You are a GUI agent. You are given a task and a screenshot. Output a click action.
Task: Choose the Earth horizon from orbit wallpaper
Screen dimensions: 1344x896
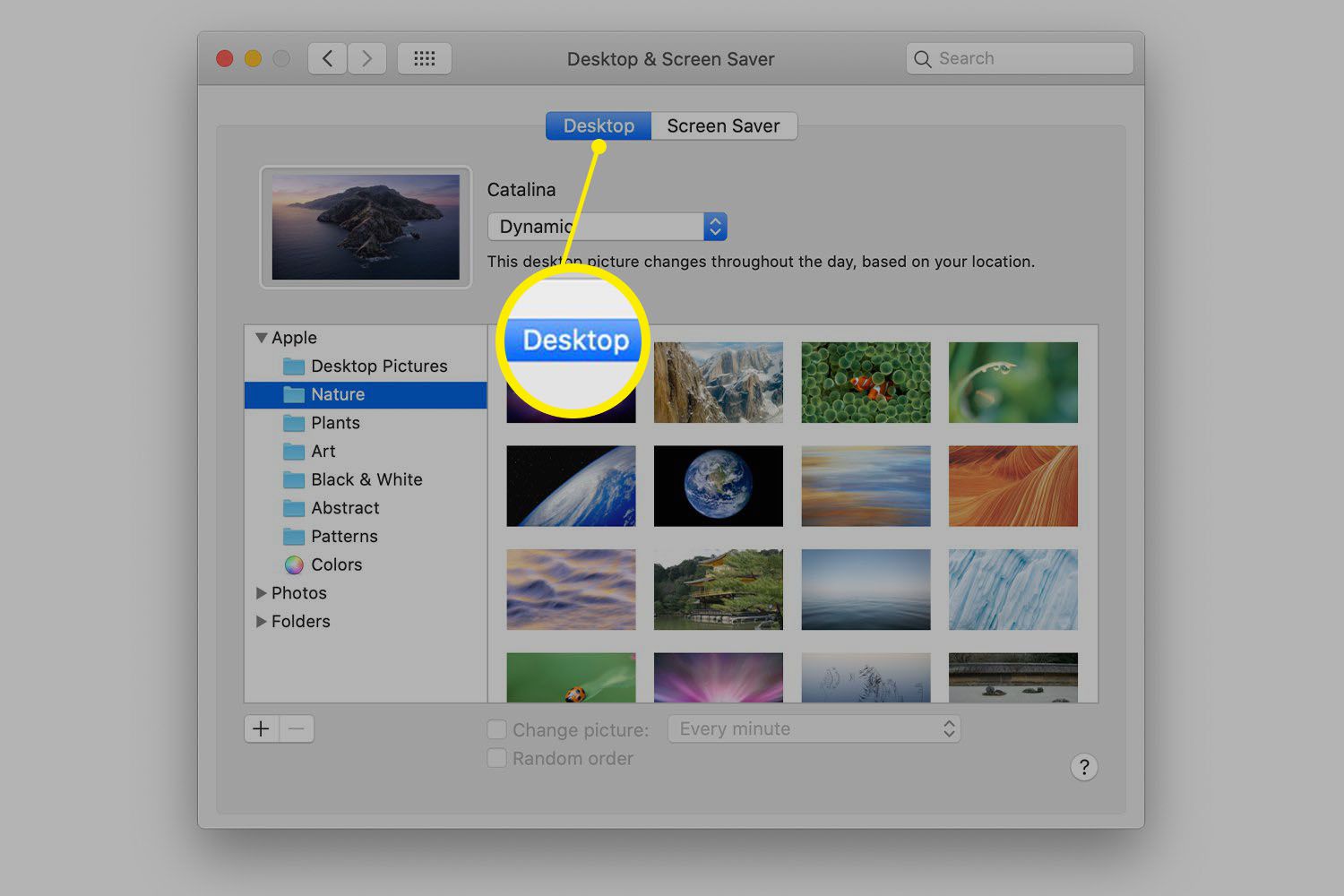pos(571,487)
